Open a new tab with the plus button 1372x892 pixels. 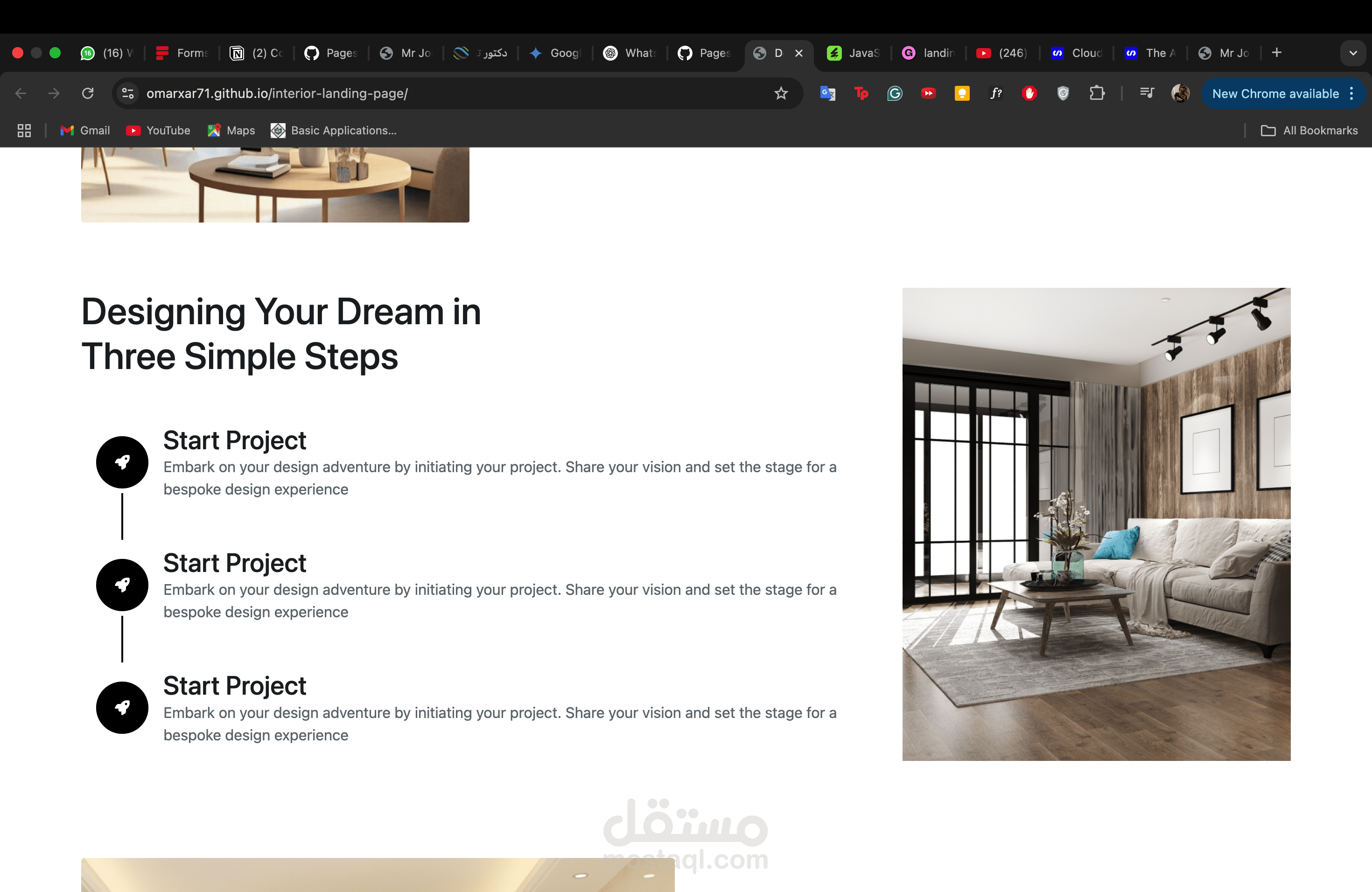coord(1276,53)
